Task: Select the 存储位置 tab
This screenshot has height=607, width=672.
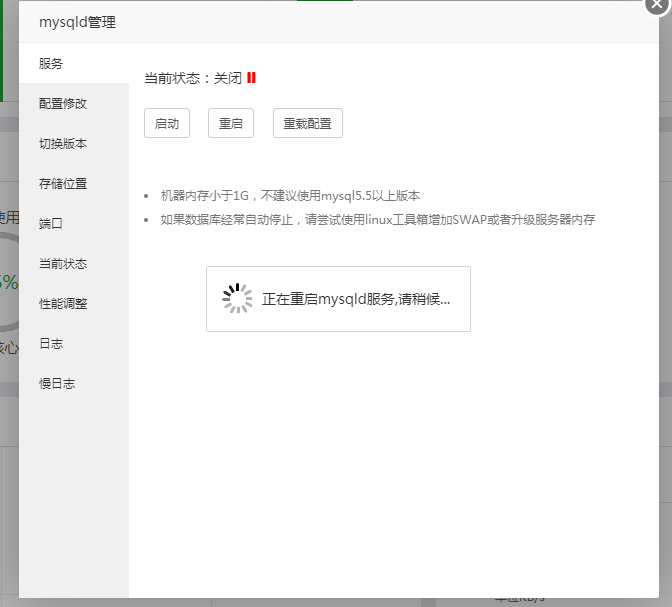Action: pyautogui.click(x=74, y=183)
